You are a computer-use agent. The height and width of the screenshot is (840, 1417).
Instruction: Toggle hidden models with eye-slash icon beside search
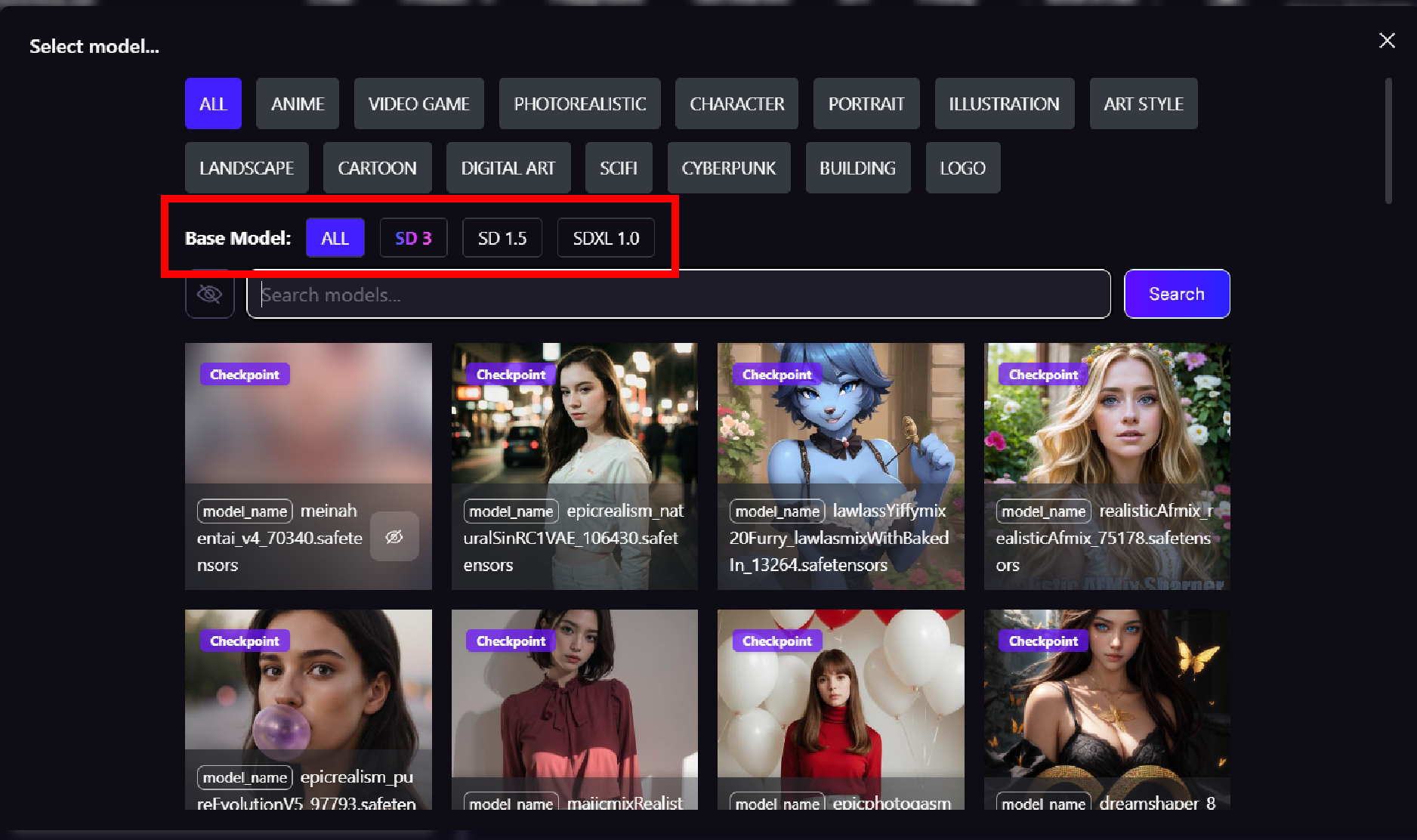(210, 294)
